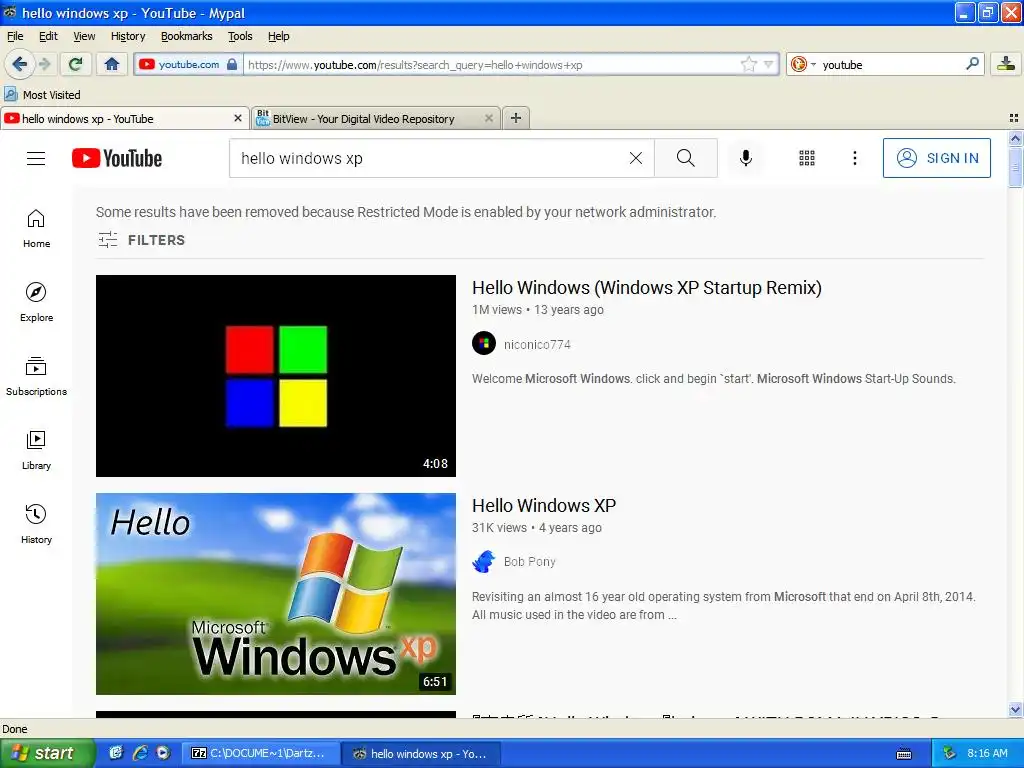The image size is (1024, 768).
Task: Open Library in the sidebar
Action: coord(37,451)
